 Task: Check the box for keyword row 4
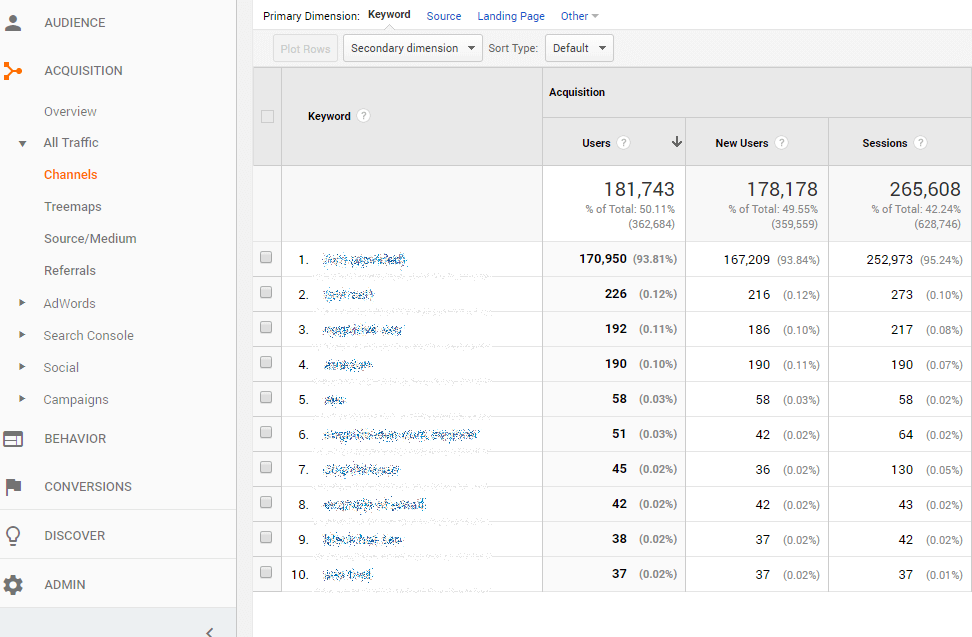click(x=266, y=362)
